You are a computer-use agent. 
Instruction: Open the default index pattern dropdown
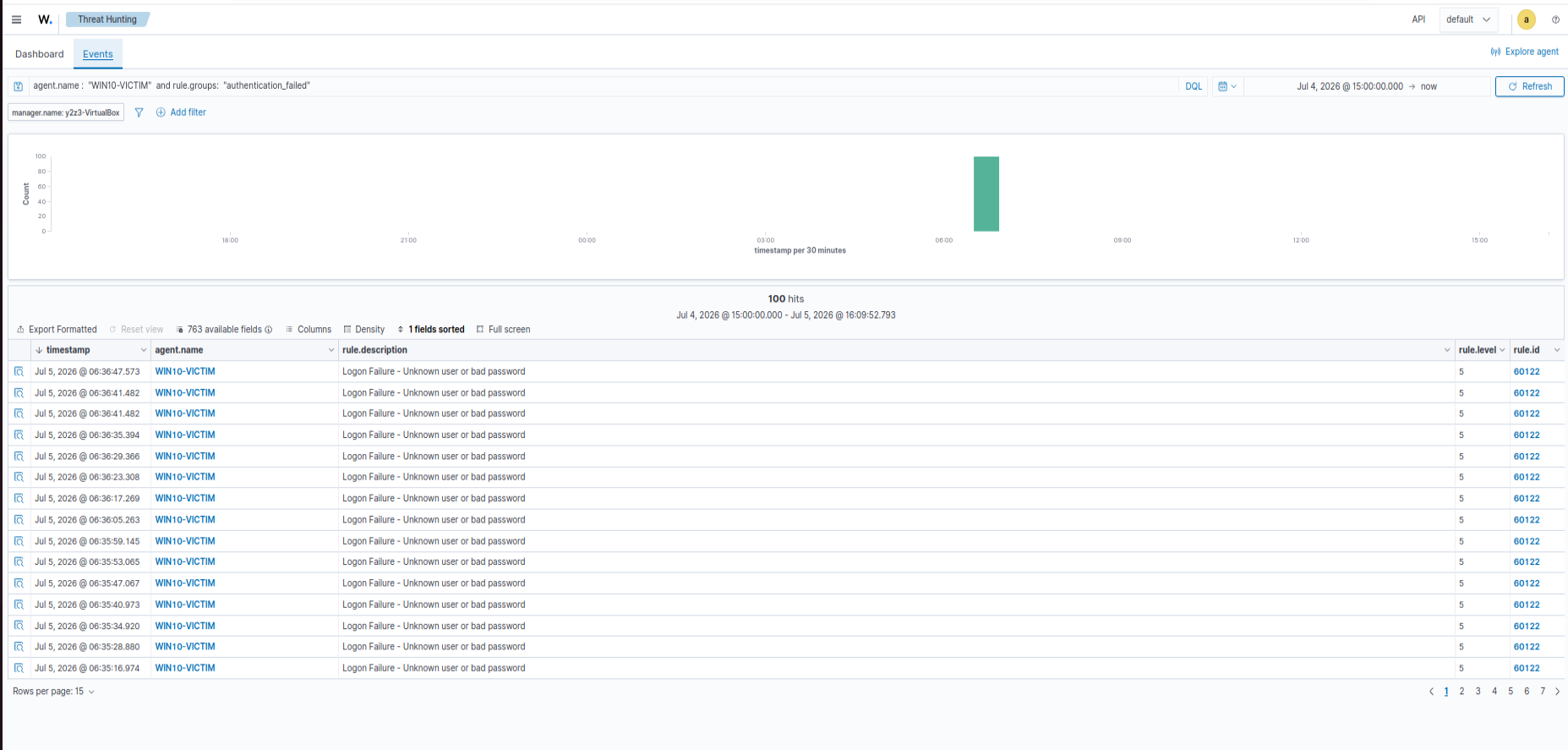(x=1469, y=19)
